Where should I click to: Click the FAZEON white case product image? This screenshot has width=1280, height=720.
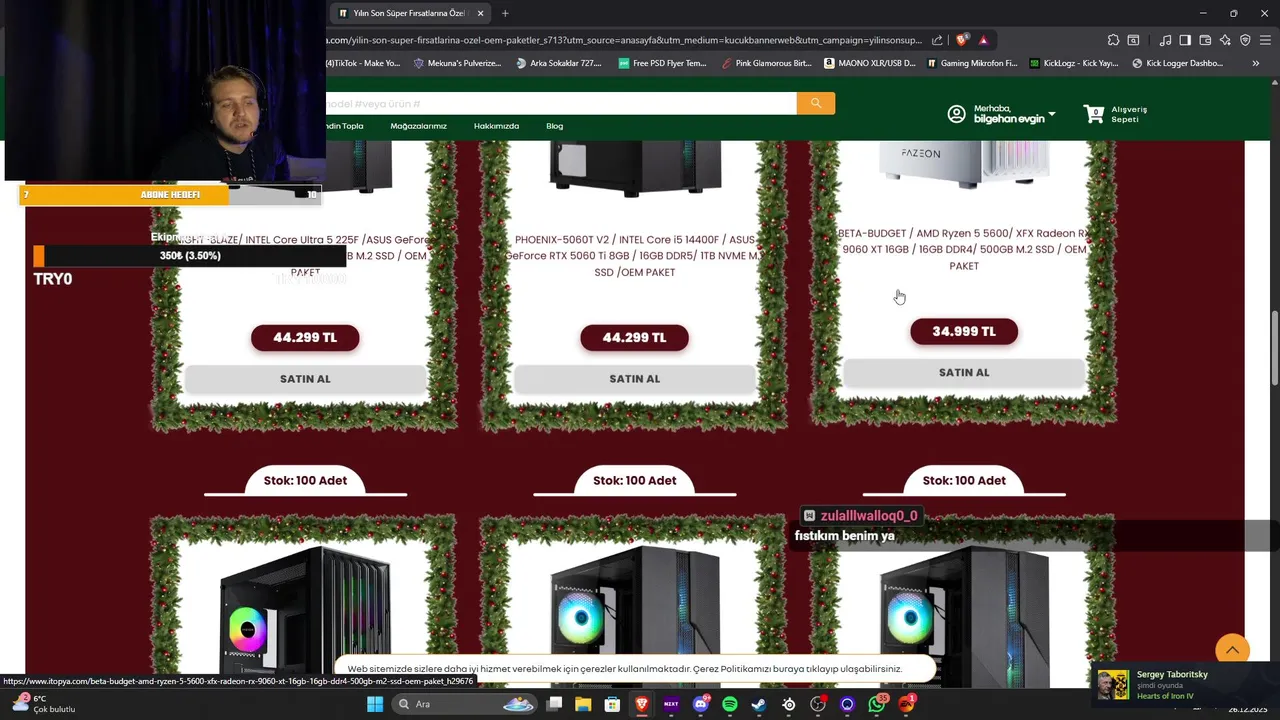(x=964, y=165)
